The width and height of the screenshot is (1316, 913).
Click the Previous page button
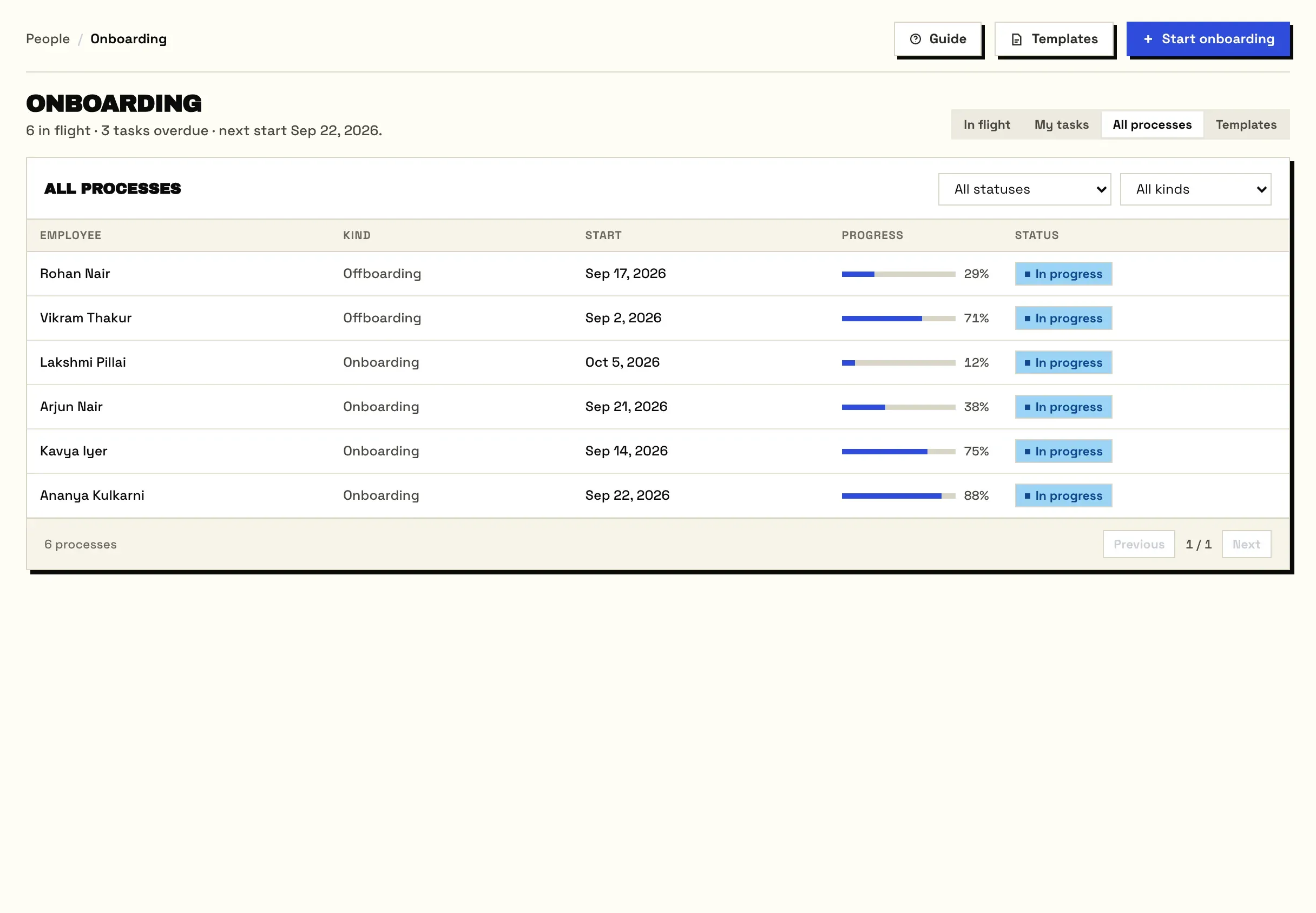click(1139, 544)
